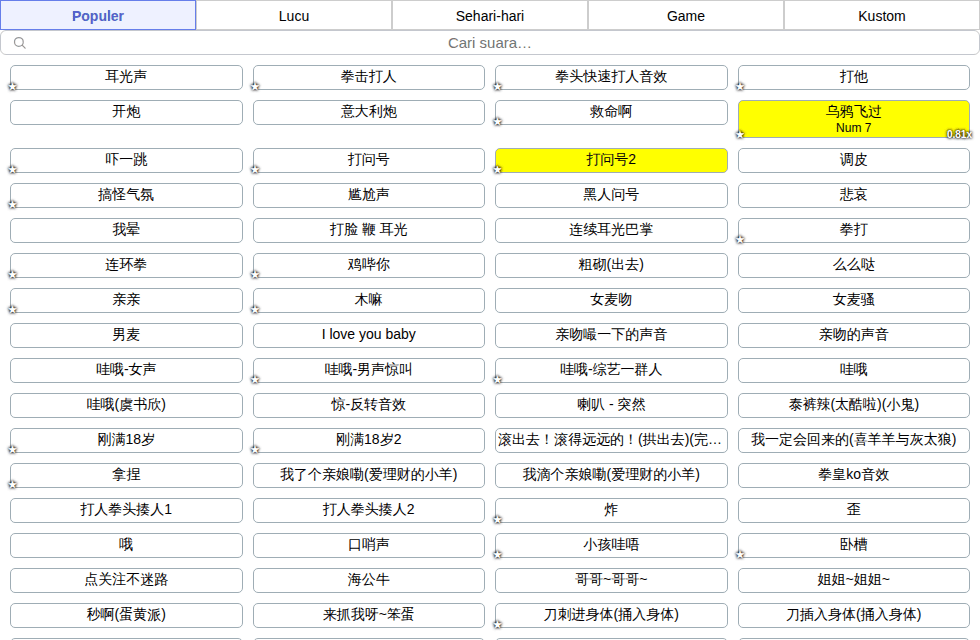Click the star icon on 耳光声 sound
The image size is (980, 640).
point(12,86)
